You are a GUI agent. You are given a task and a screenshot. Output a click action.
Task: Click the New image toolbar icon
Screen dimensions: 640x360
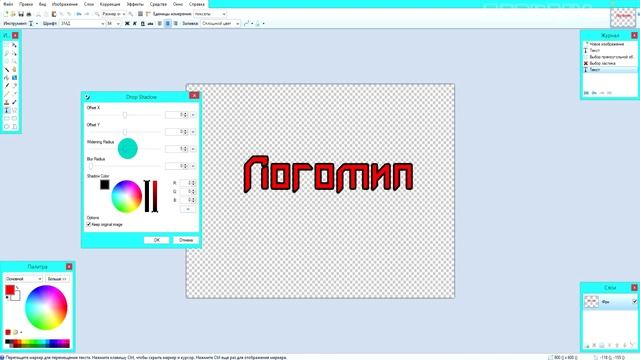pyautogui.click(x=6, y=14)
